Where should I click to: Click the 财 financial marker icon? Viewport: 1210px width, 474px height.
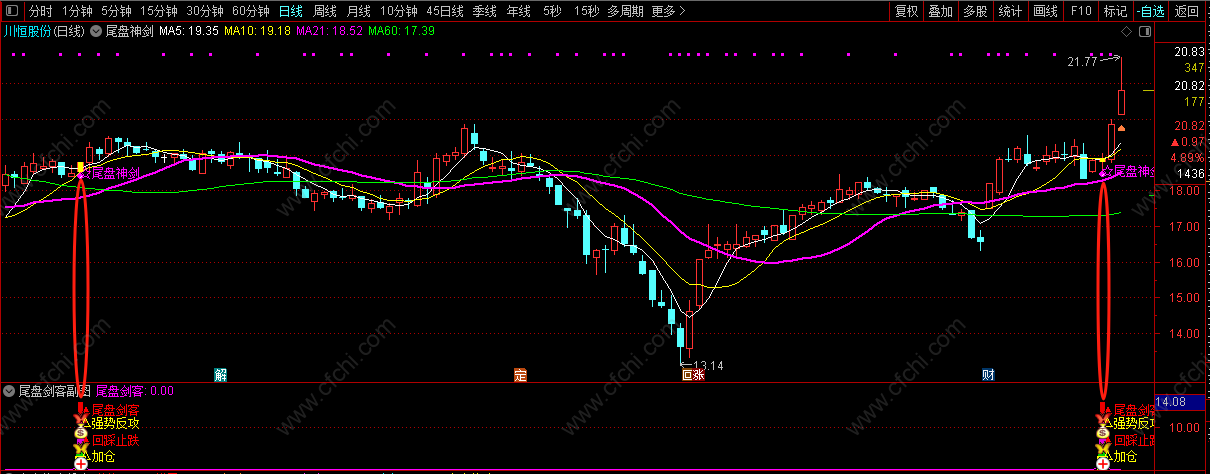coord(988,375)
